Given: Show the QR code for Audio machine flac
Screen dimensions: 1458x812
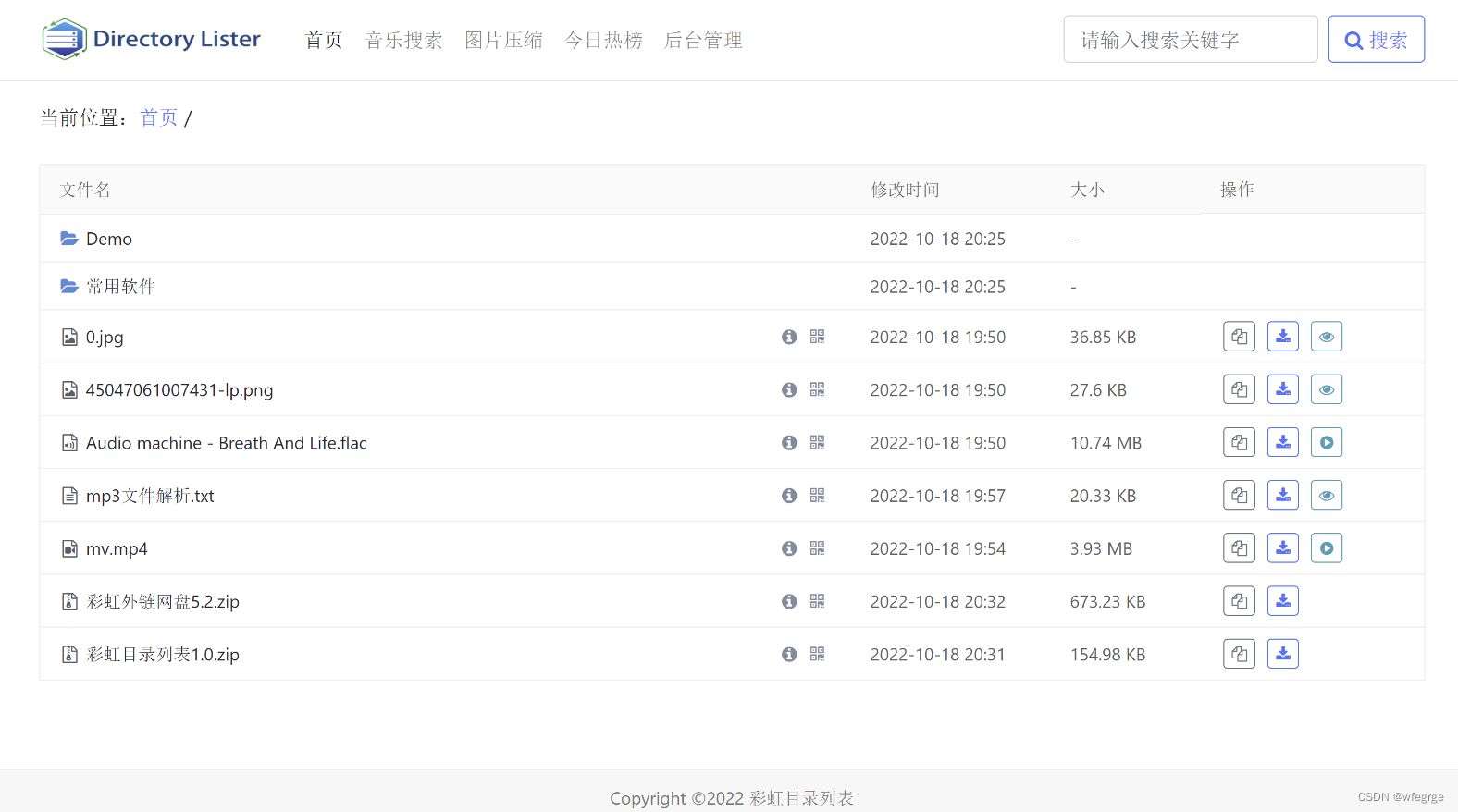Looking at the screenshot, I should point(817,443).
